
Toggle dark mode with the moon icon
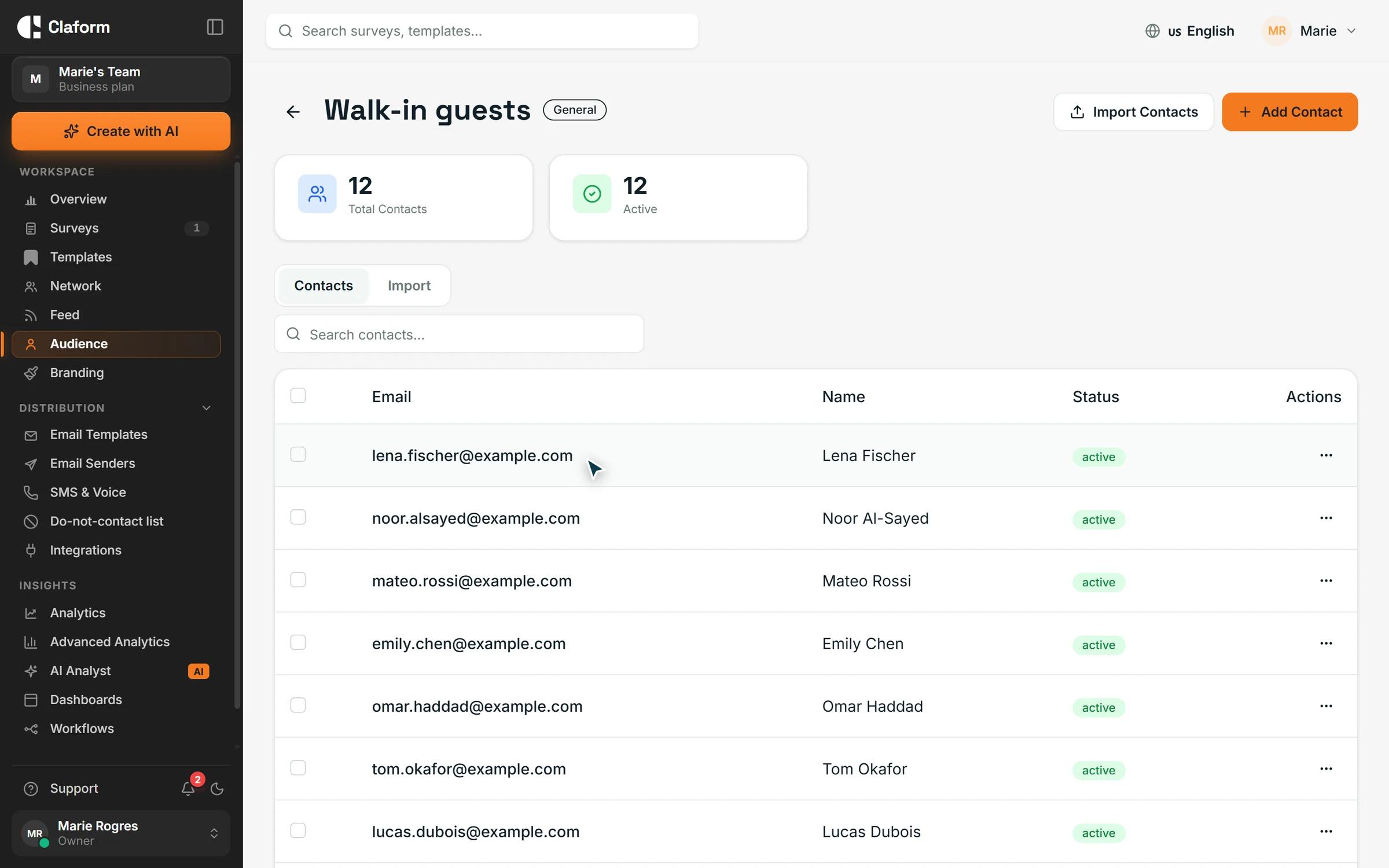pos(217,789)
